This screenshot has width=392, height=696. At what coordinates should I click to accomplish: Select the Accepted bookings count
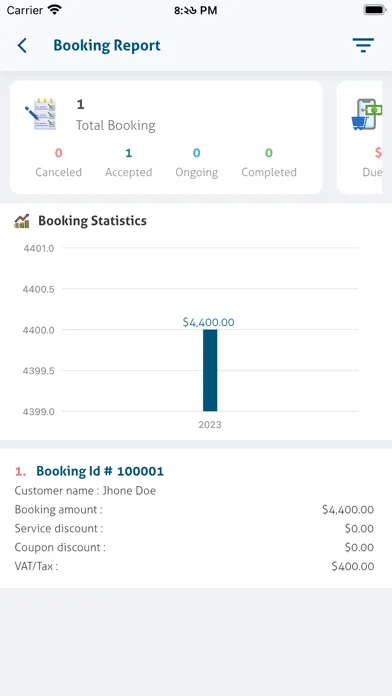[x=129, y=154]
